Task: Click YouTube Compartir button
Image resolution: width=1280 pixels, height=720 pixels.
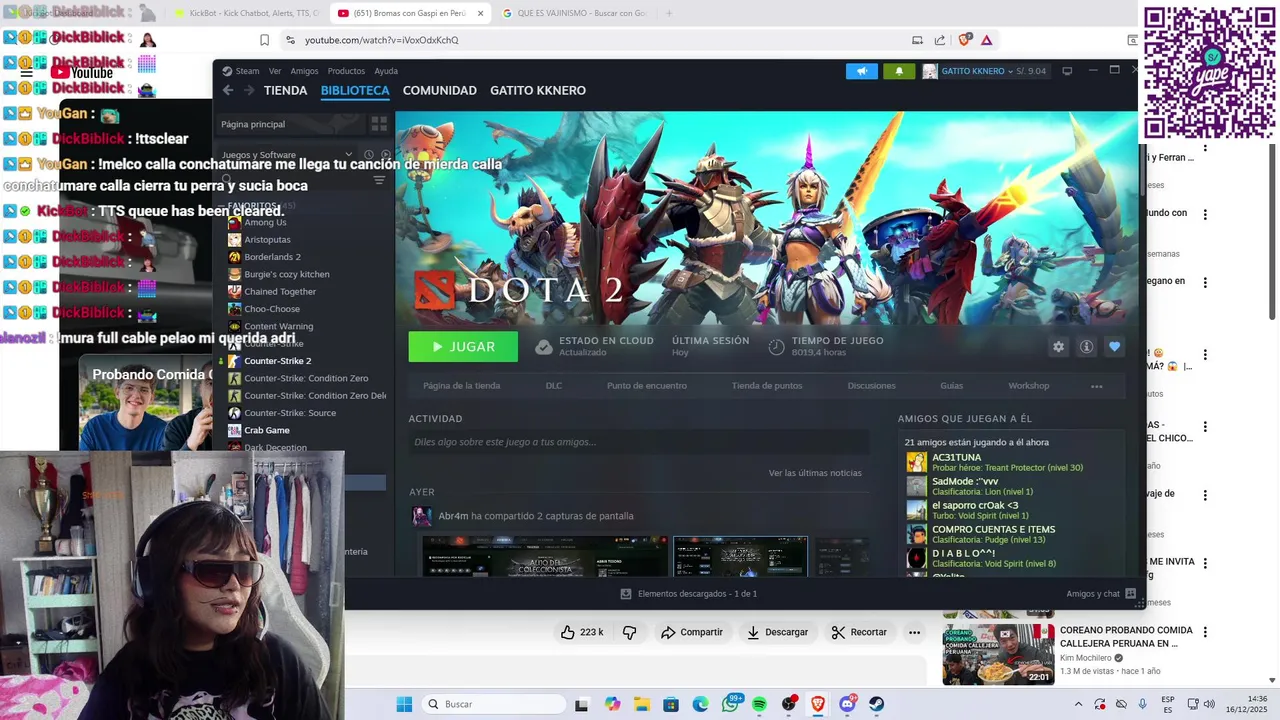Action: pyautogui.click(x=692, y=632)
